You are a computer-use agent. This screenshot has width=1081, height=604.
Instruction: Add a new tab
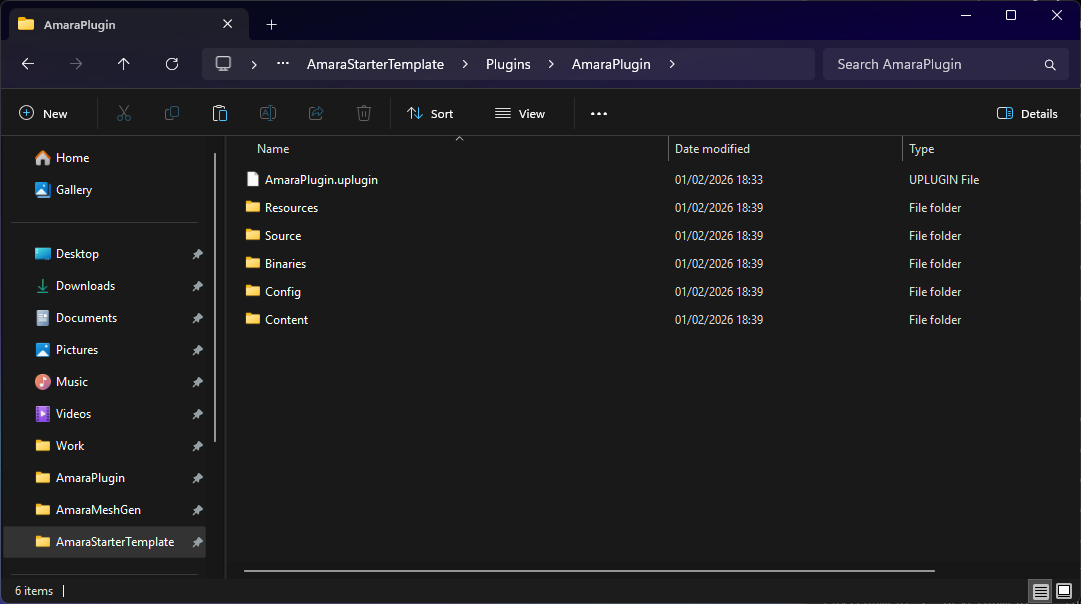pos(271,24)
